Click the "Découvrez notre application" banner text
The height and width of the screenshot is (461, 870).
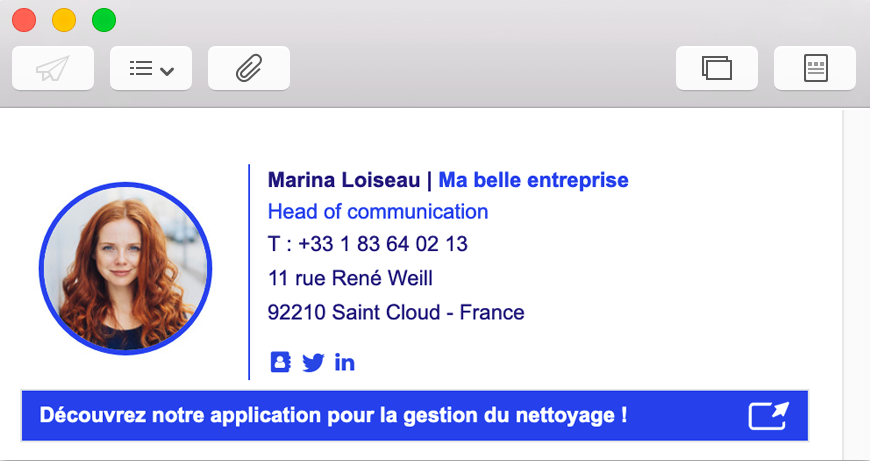tap(333, 415)
